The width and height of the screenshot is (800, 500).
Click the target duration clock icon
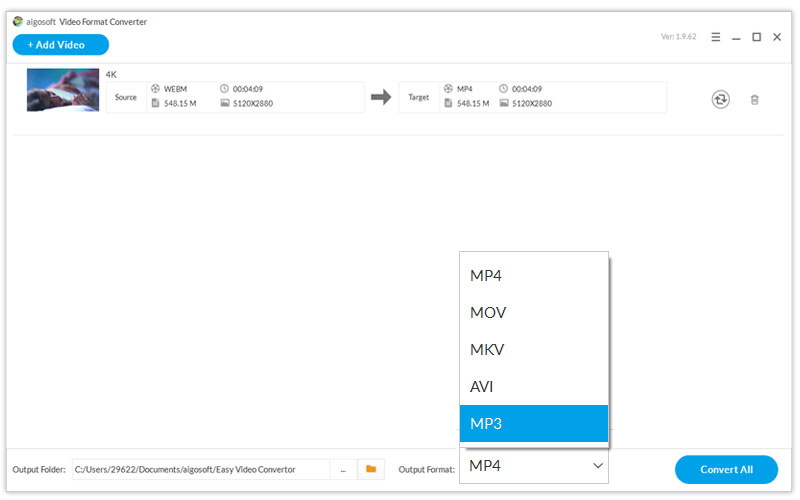click(503, 89)
